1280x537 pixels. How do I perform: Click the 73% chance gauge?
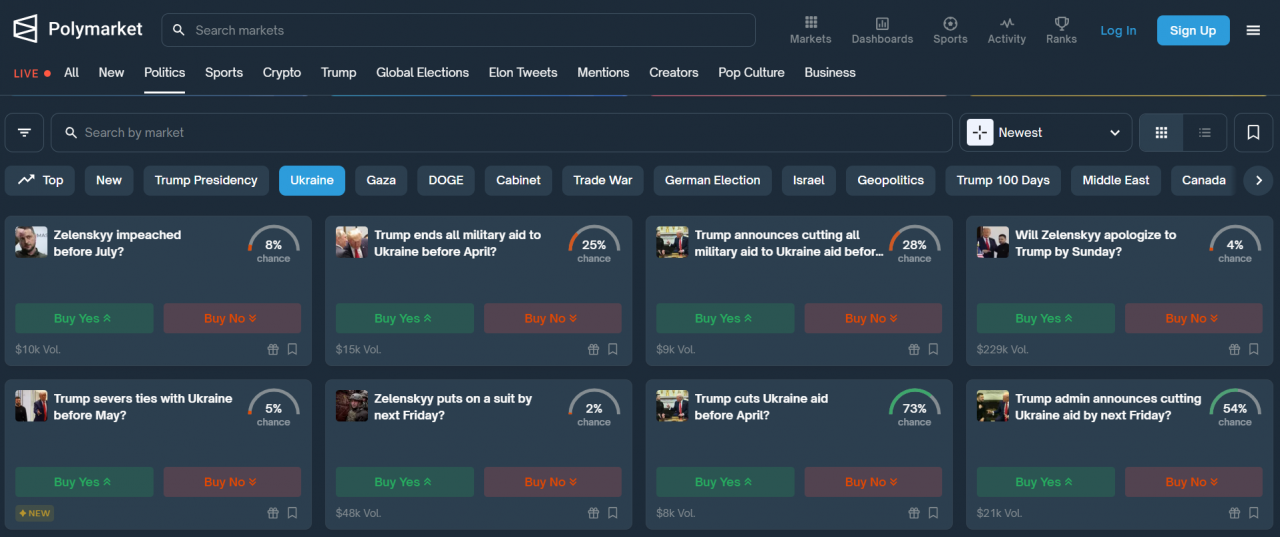(x=914, y=408)
